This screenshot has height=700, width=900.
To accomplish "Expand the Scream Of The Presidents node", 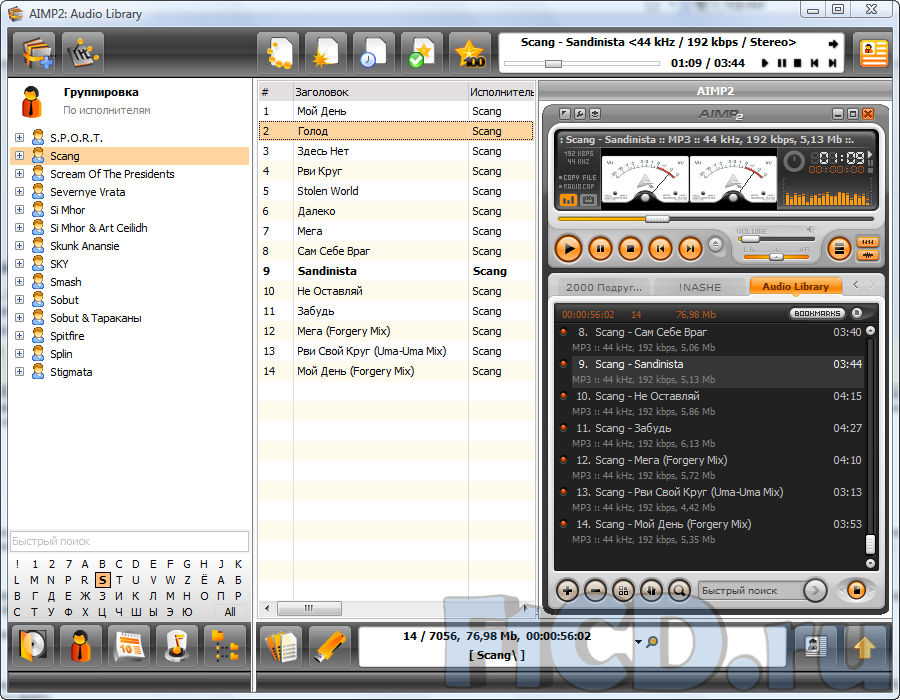I will pyautogui.click(x=20, y=173).
